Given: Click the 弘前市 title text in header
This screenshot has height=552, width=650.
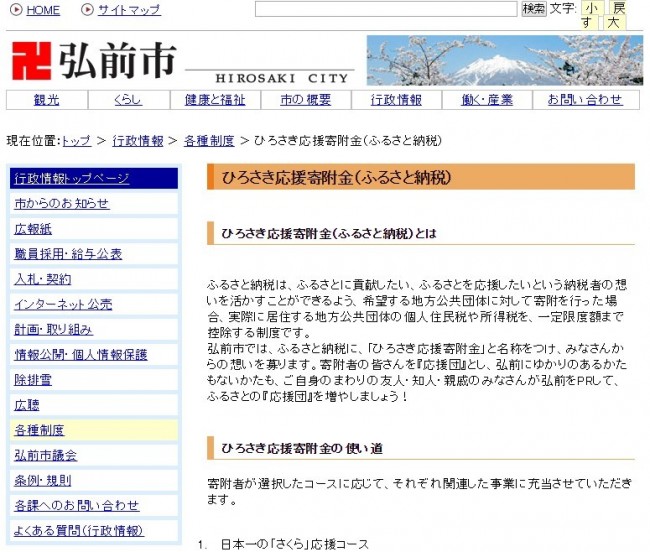Looking at the screenshot, I should tap(117, 61).
